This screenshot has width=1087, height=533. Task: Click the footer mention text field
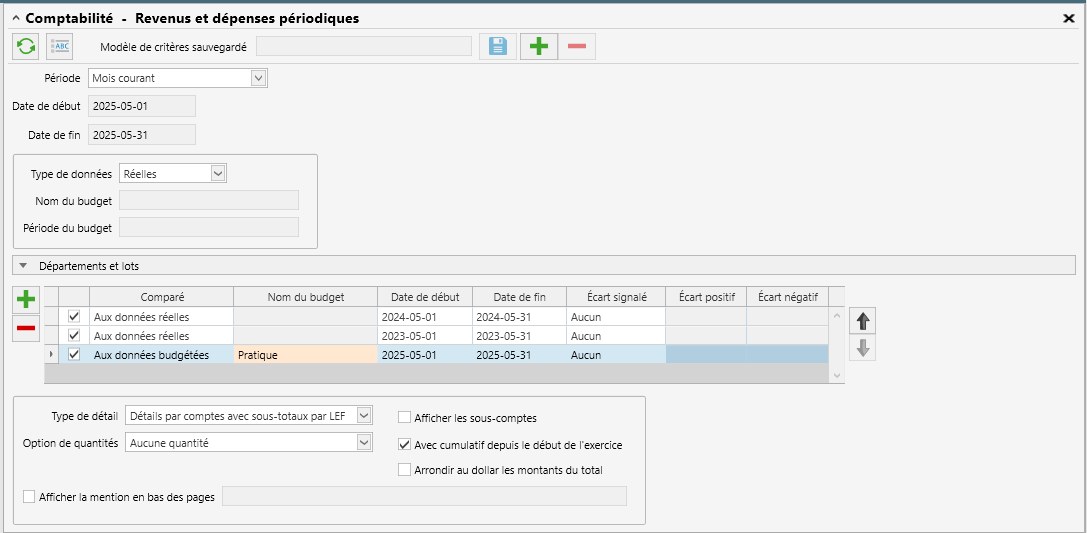click(424, 496)
